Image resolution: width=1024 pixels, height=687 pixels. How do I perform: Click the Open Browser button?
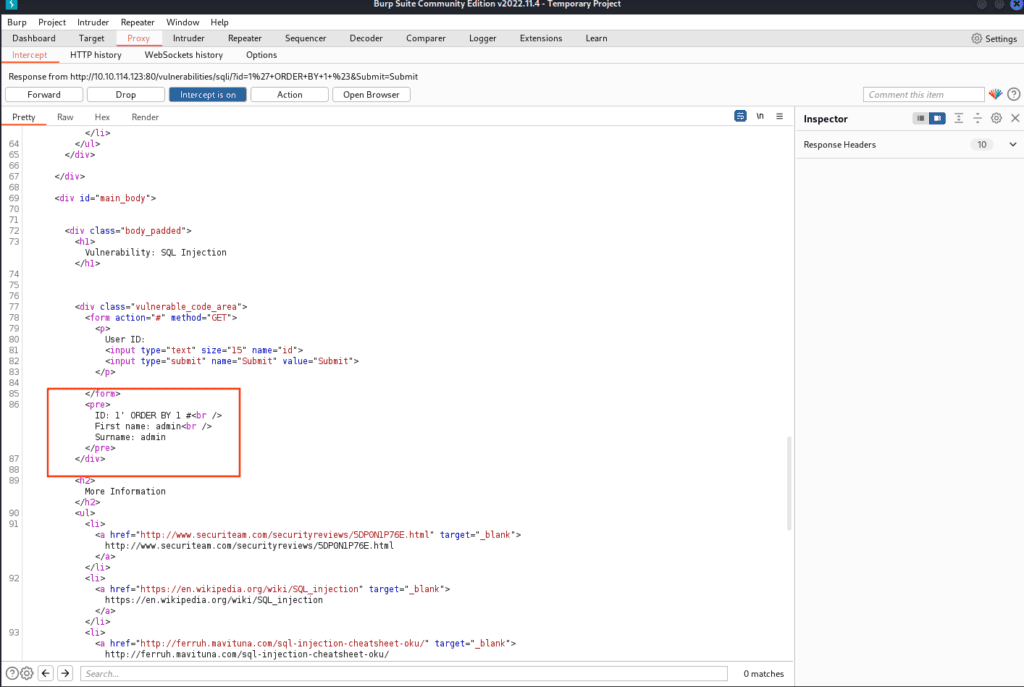(371, 95)
